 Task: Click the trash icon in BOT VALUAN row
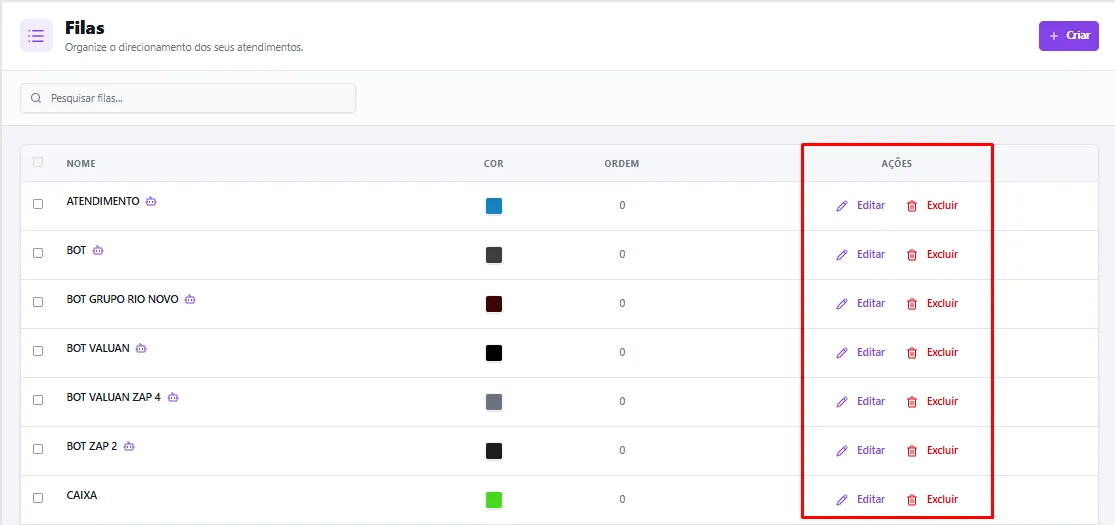[x=912, y=353]
